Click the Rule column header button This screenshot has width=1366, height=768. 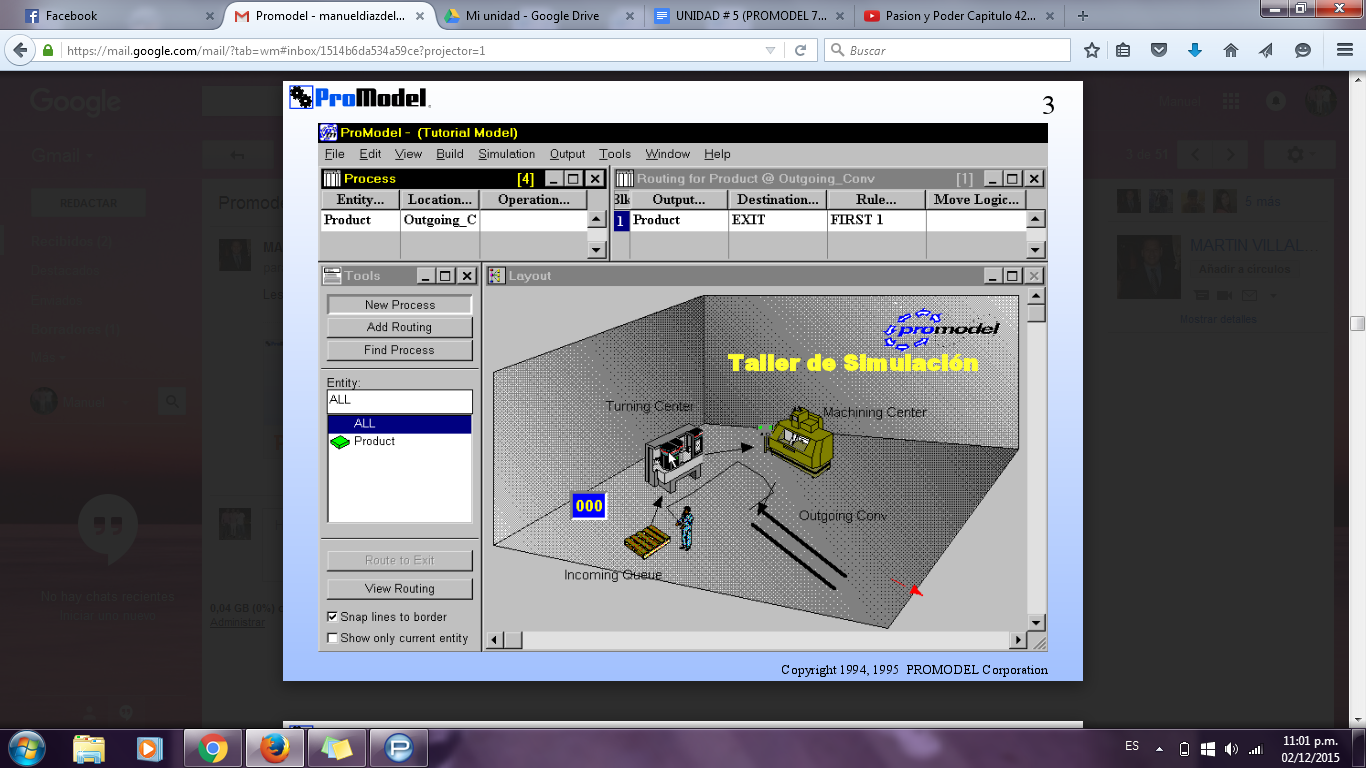[877, 200]
